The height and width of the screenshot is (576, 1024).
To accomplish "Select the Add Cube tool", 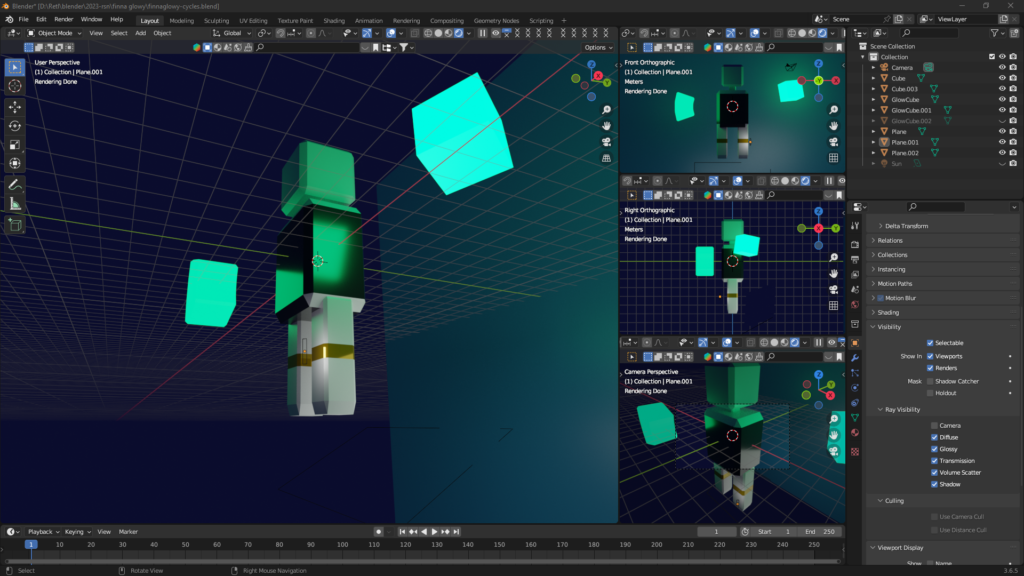I will pos(15,225).
